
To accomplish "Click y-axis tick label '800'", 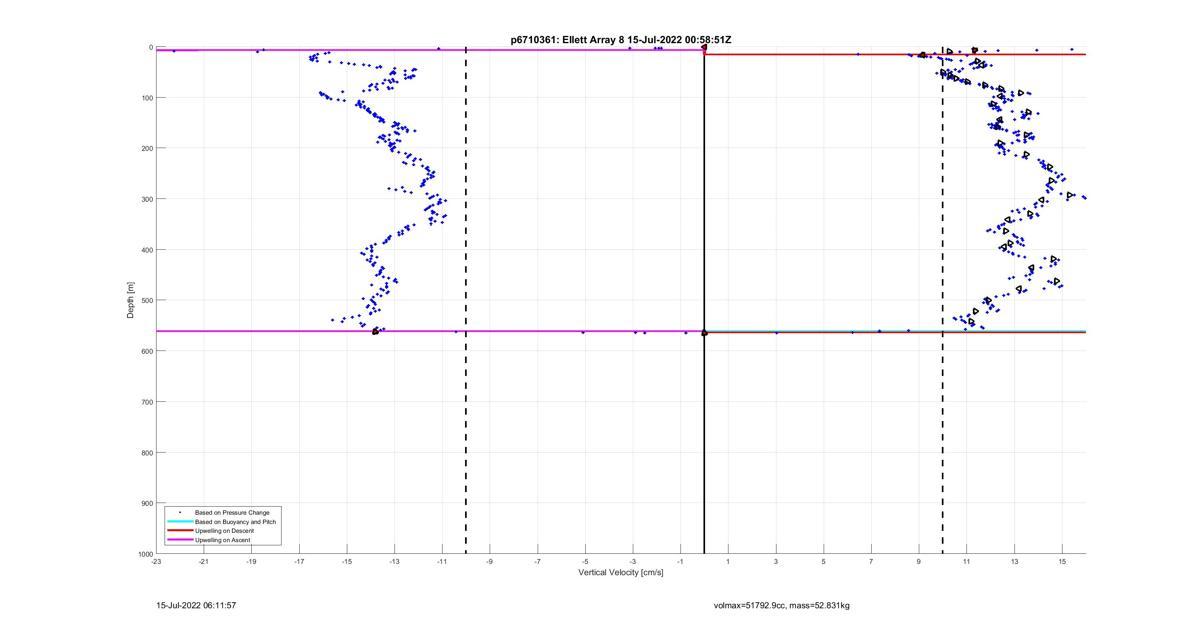I will tap(146, 452).
